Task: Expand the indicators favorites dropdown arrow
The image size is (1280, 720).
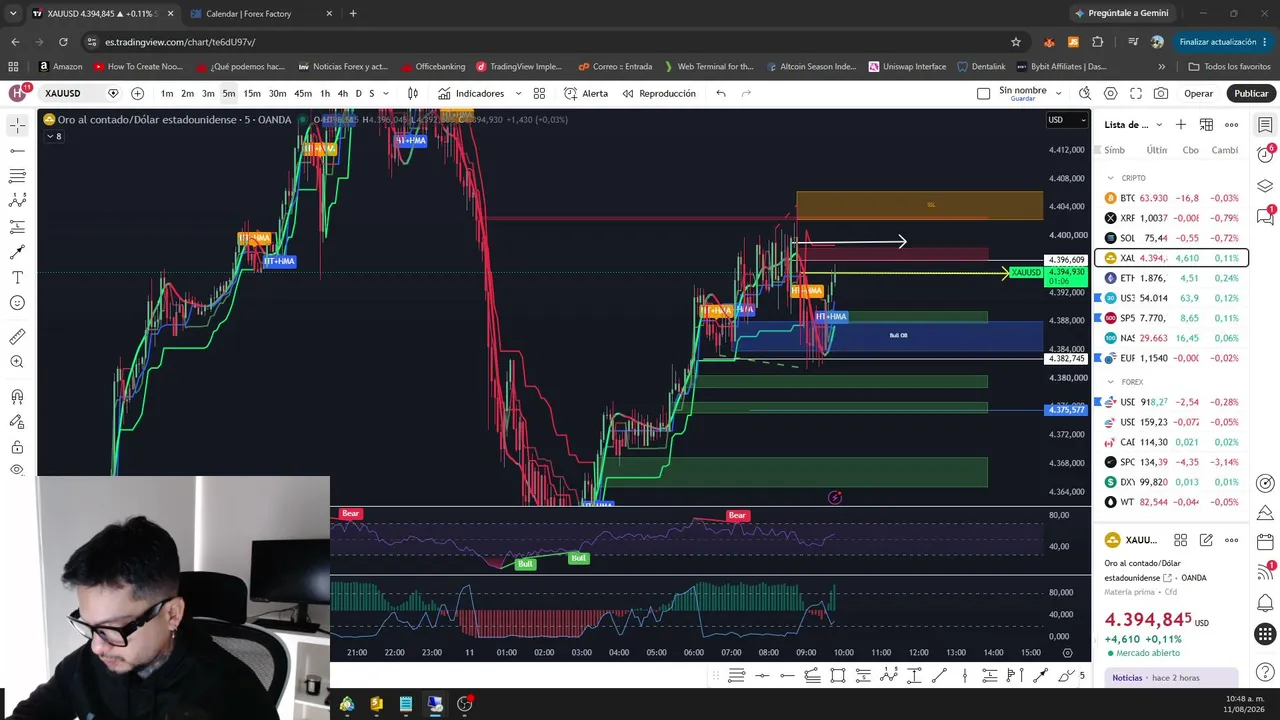Action: coord(518,93)
